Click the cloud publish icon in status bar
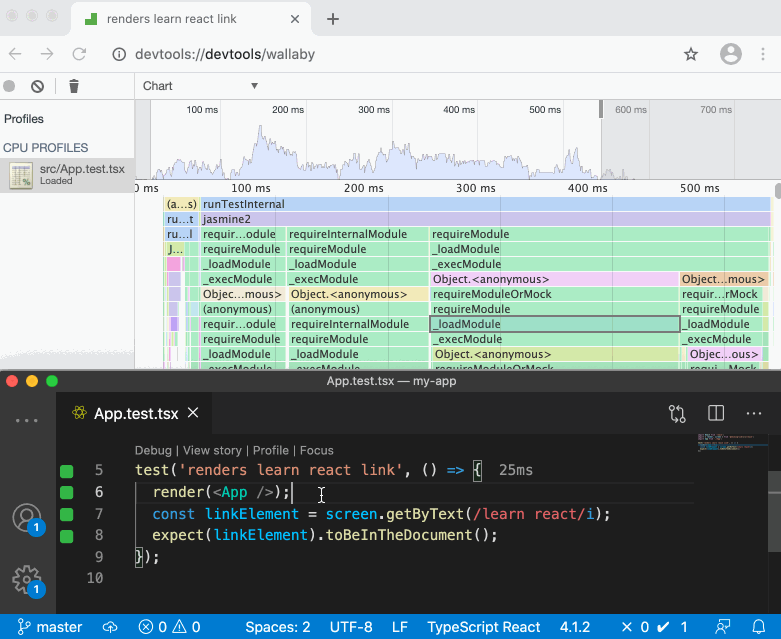The height and width of the screenshot is (639, 781). [x=110, y=627]
